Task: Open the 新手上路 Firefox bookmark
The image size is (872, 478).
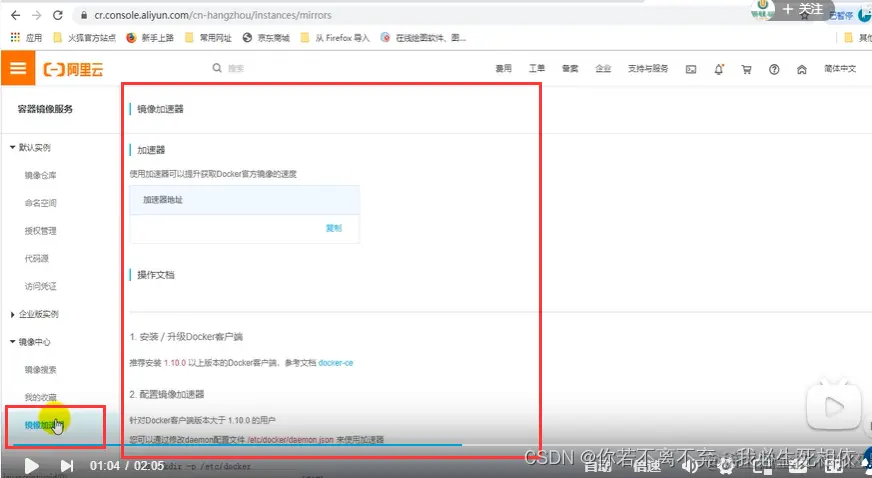Action: [150, 37]
